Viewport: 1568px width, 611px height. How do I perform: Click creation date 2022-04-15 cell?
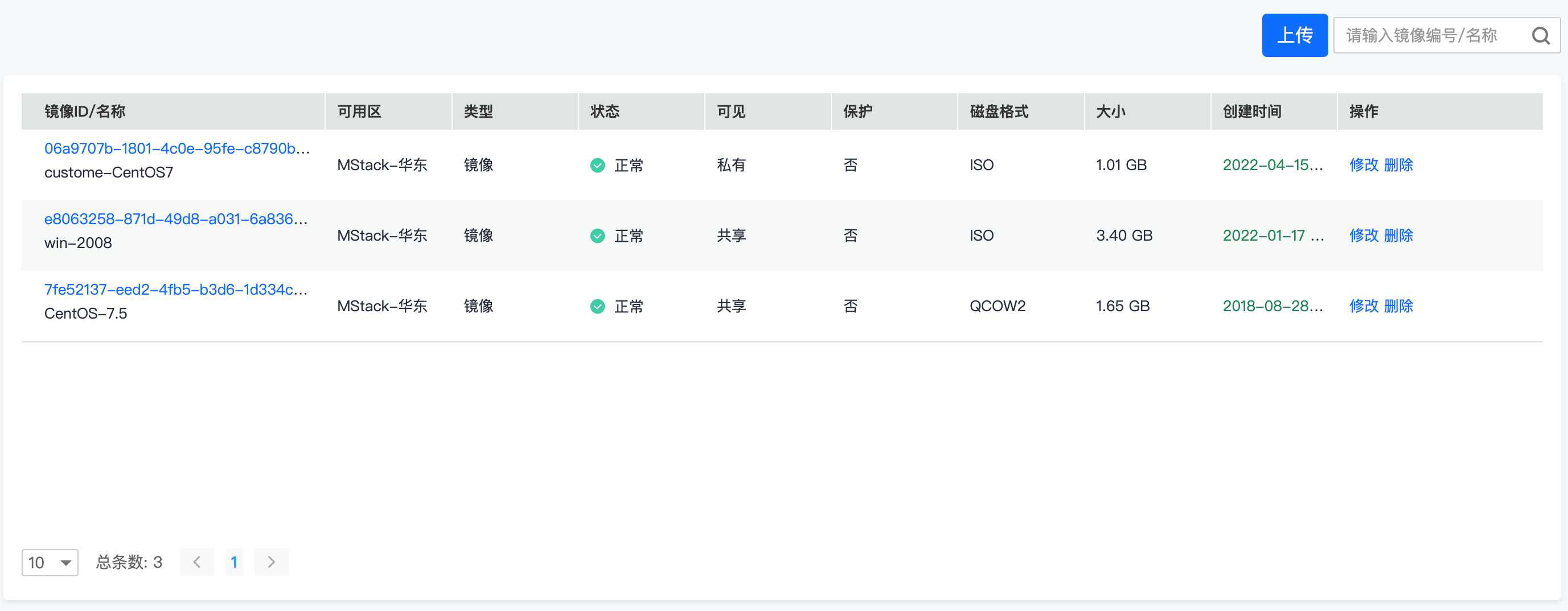(x=1273, y=165)
